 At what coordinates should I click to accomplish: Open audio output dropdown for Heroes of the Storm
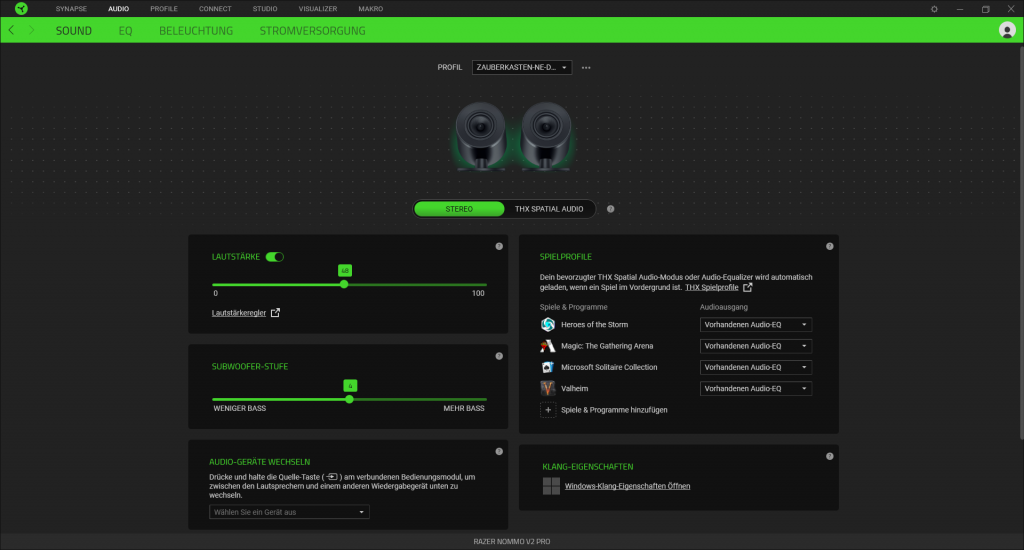pos(756,325)
